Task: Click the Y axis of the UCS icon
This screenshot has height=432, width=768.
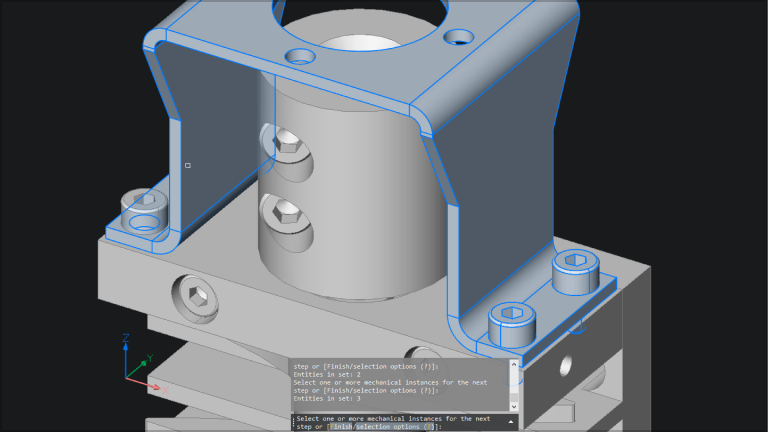Action: 139,368
